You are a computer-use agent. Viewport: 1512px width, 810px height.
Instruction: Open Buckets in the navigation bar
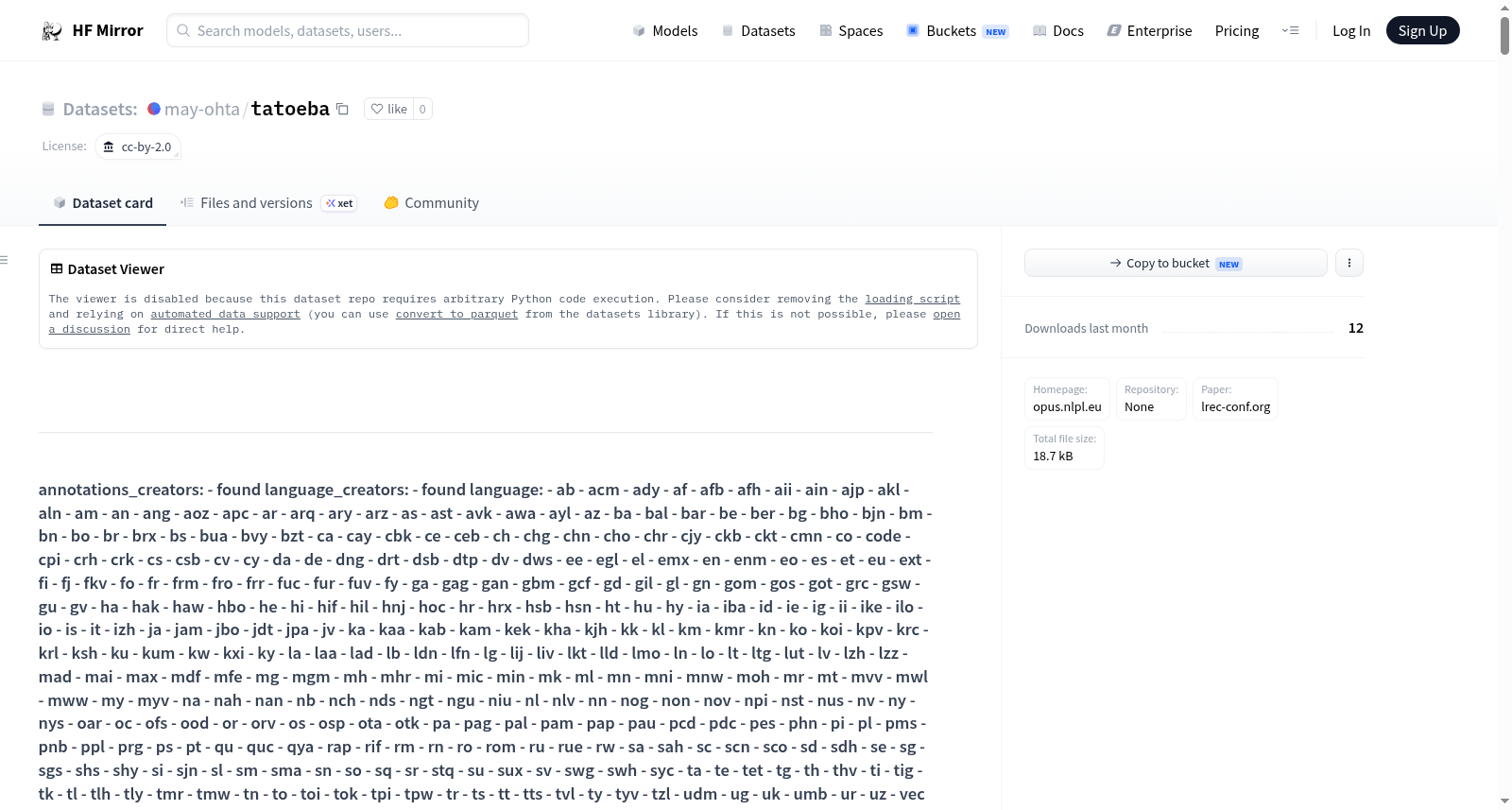tap(957, 31)
